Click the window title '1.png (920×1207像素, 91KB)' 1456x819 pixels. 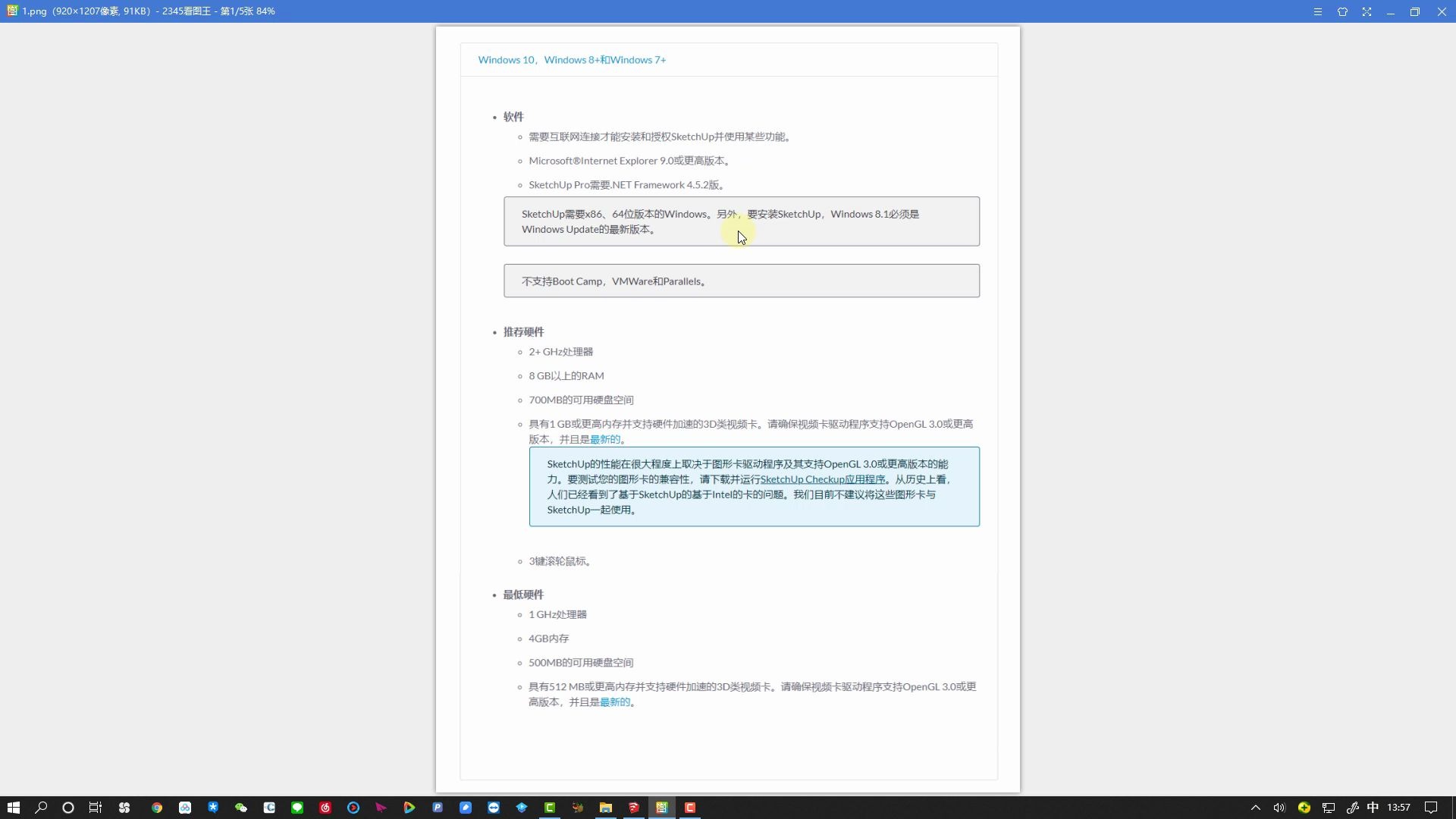pyautogui.click(x=86, y=11)
